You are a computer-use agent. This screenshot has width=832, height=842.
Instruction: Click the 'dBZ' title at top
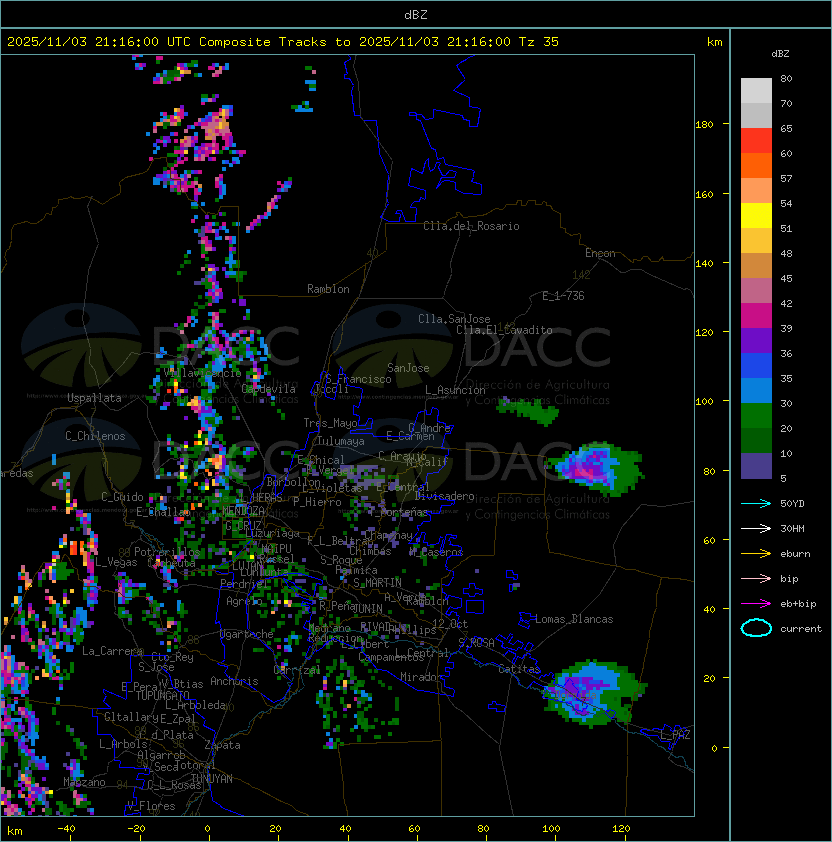(x=416, y=14)
